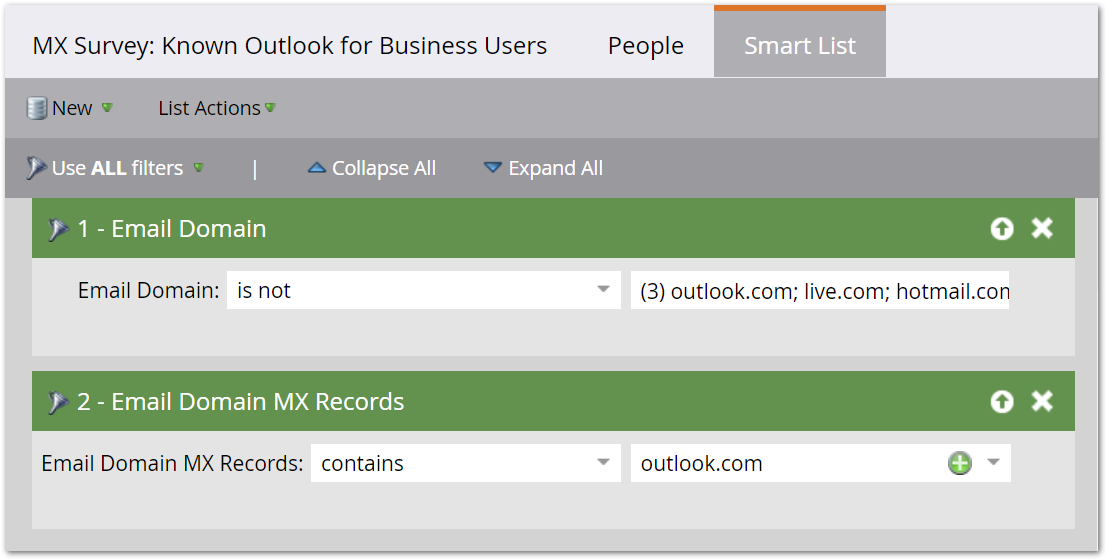Select the Smart List tab
Viewport: 1107px width, 560px height.
[800, 44]
